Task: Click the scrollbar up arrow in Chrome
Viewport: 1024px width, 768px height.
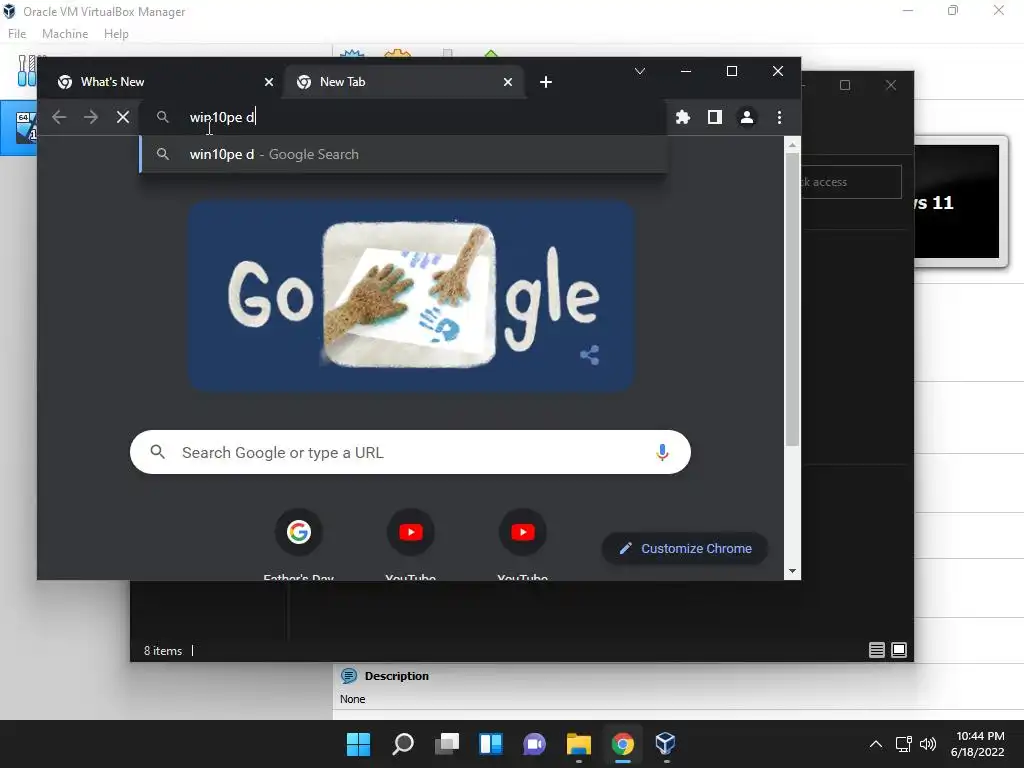Action: [x=792, y=145]
